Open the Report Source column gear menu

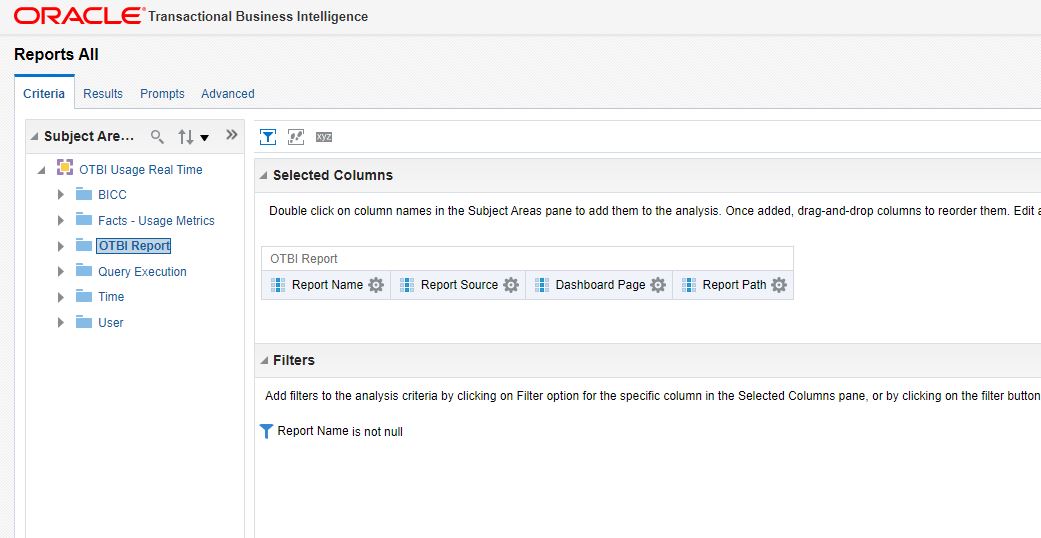pyautogui.click(x=511, y=285)
